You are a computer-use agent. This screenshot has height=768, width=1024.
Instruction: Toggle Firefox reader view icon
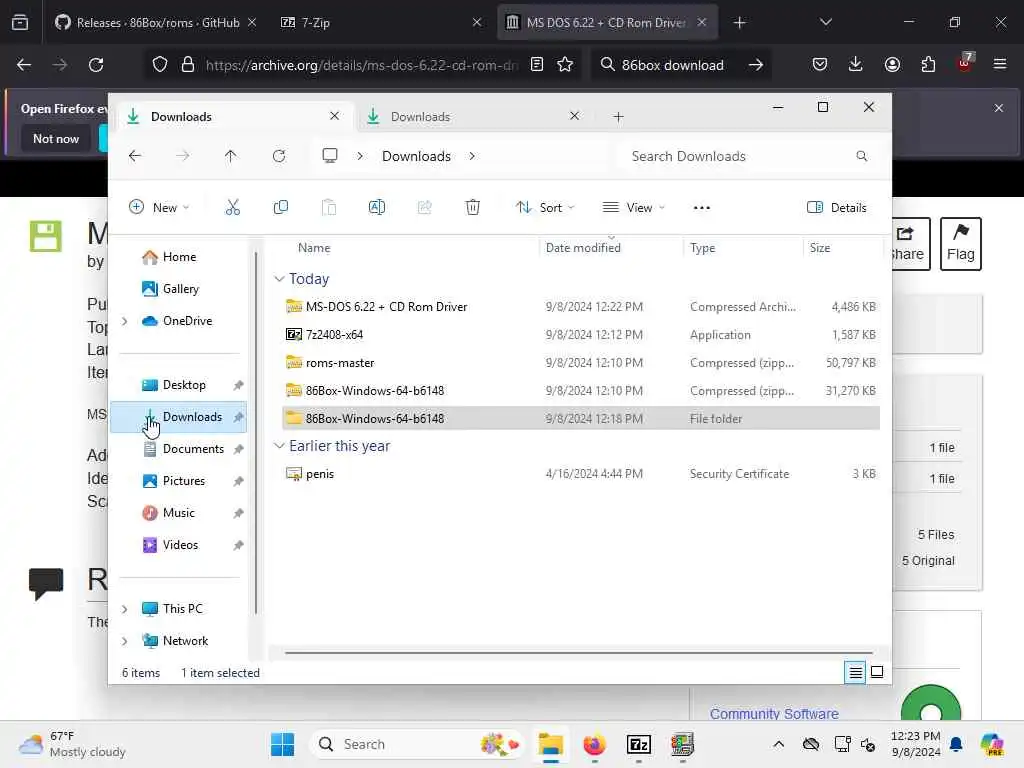pyautogui.click(x=537, y=65)
